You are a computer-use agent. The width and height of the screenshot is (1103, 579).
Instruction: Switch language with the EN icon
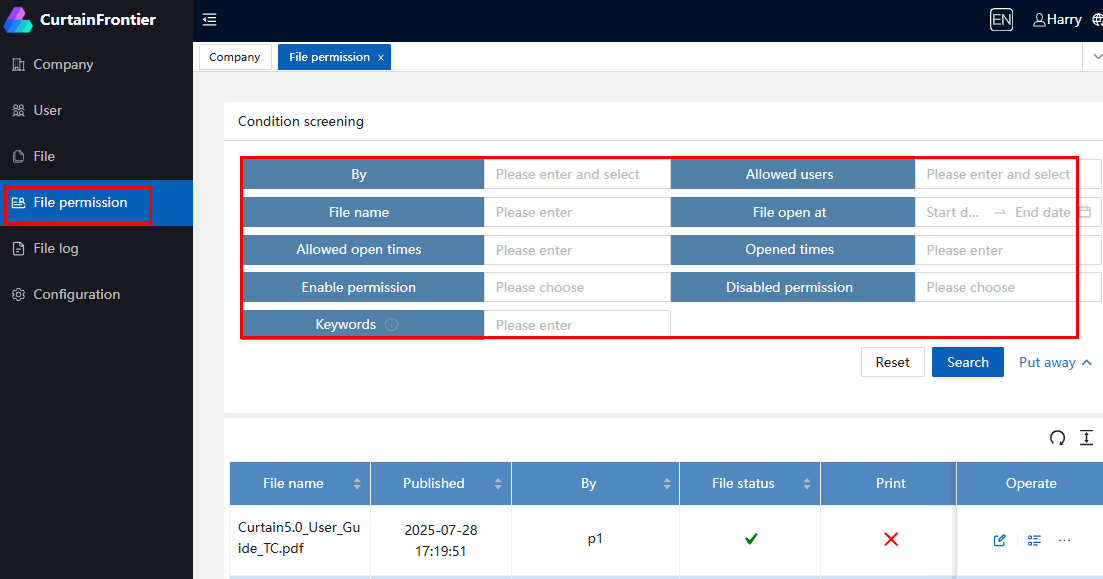(x=1001, y=20)
